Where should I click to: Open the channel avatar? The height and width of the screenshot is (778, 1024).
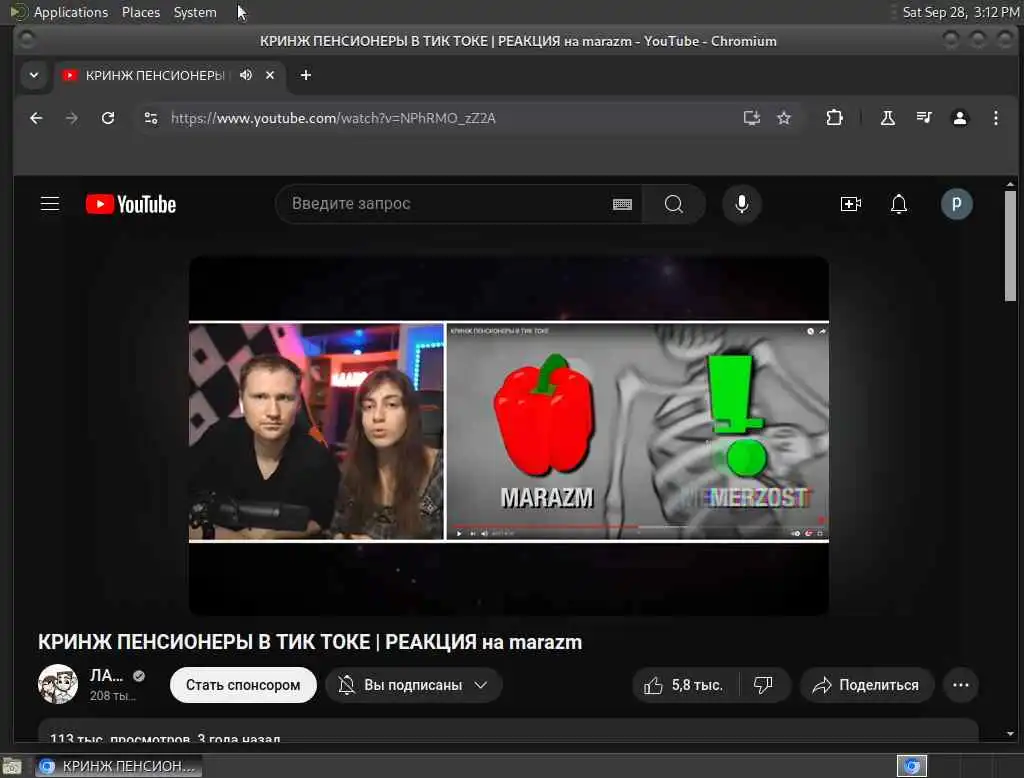pyautogui.click(x=57, y=684)
